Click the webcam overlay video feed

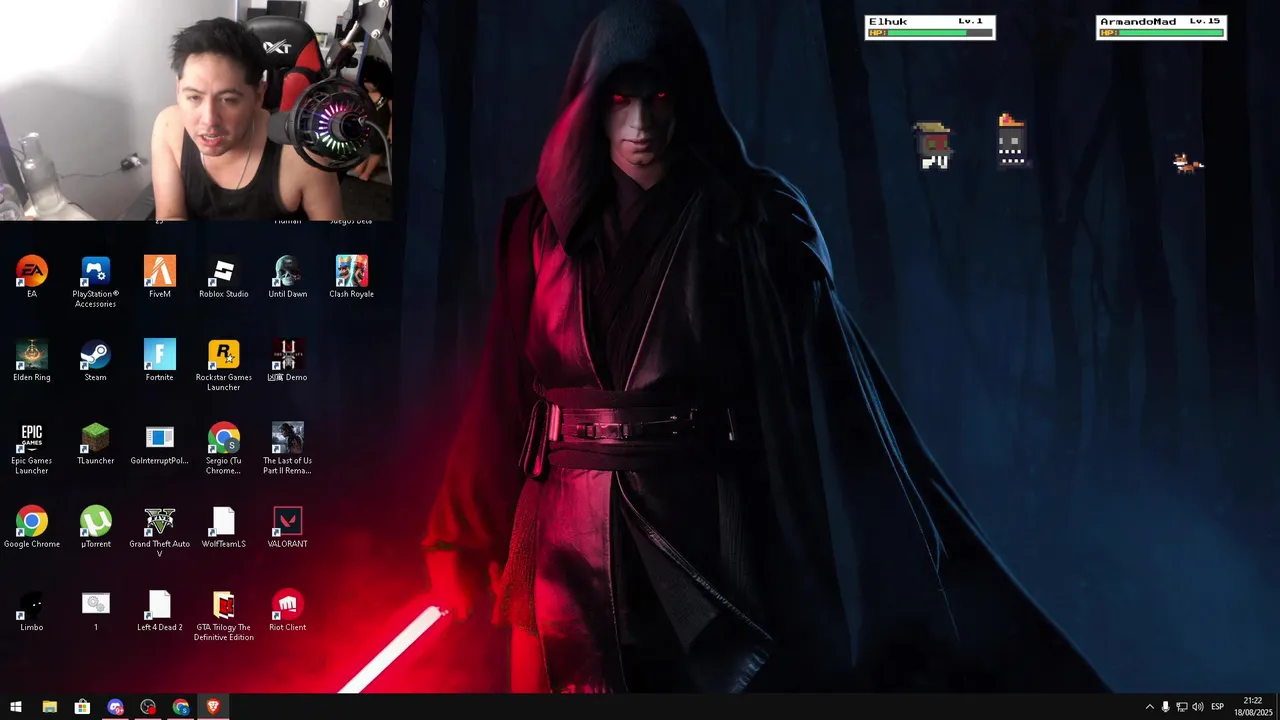click(x=196, y=110)
